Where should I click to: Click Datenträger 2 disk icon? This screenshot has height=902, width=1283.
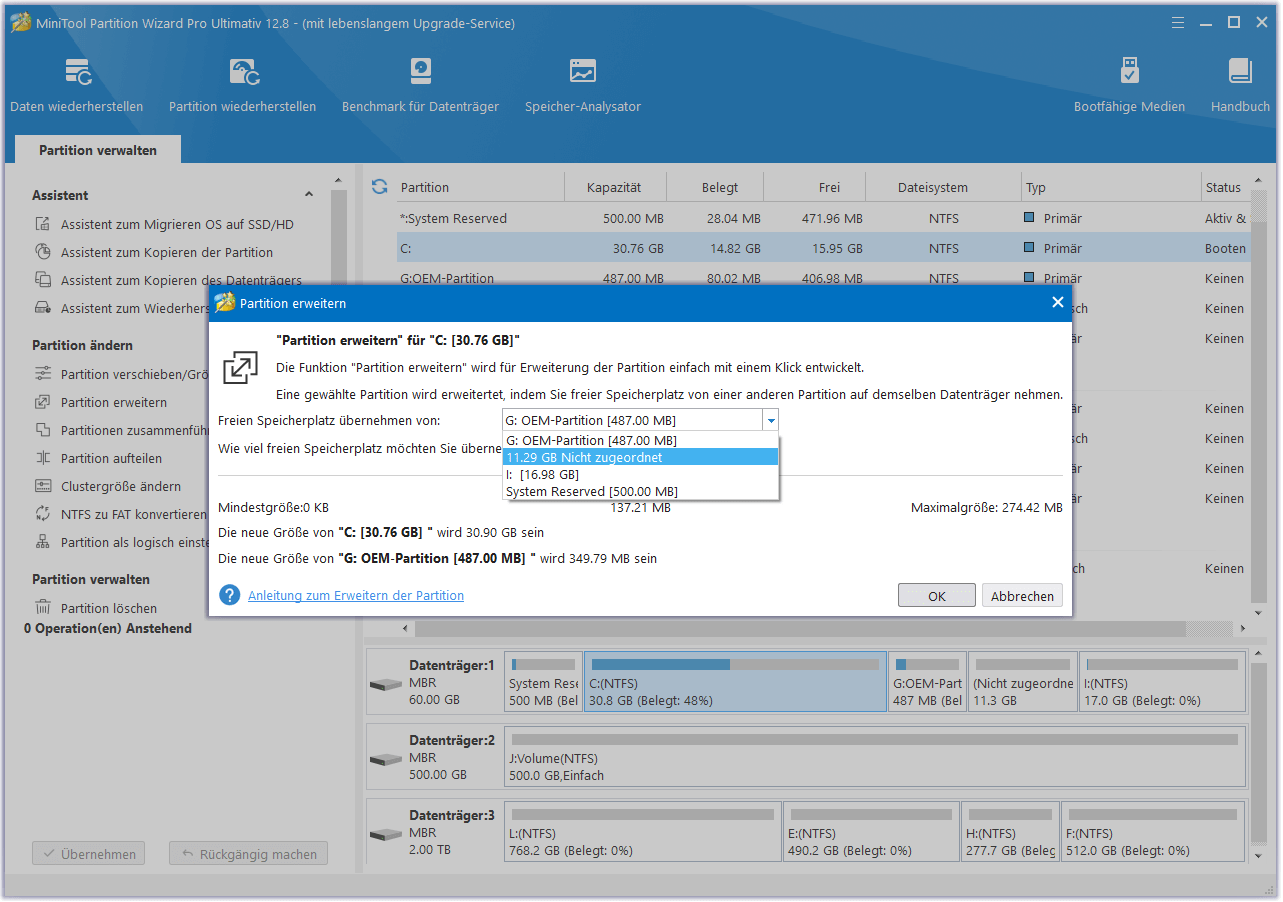[x=385, y=760]
